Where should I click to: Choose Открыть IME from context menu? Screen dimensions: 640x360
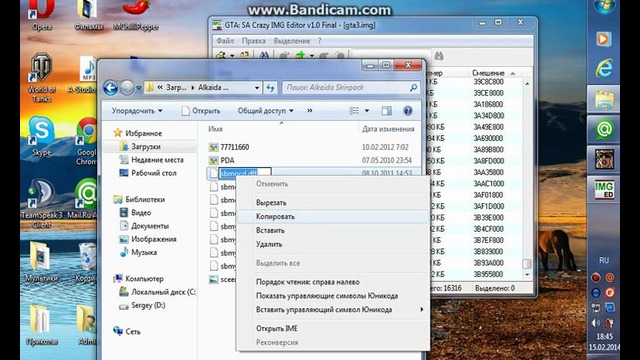(x=333, y=328)
